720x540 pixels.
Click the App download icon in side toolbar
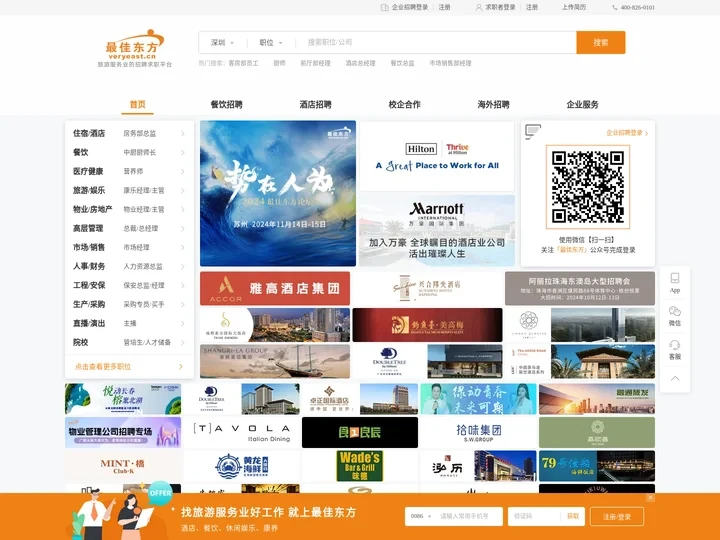click(x=675, y=278)
